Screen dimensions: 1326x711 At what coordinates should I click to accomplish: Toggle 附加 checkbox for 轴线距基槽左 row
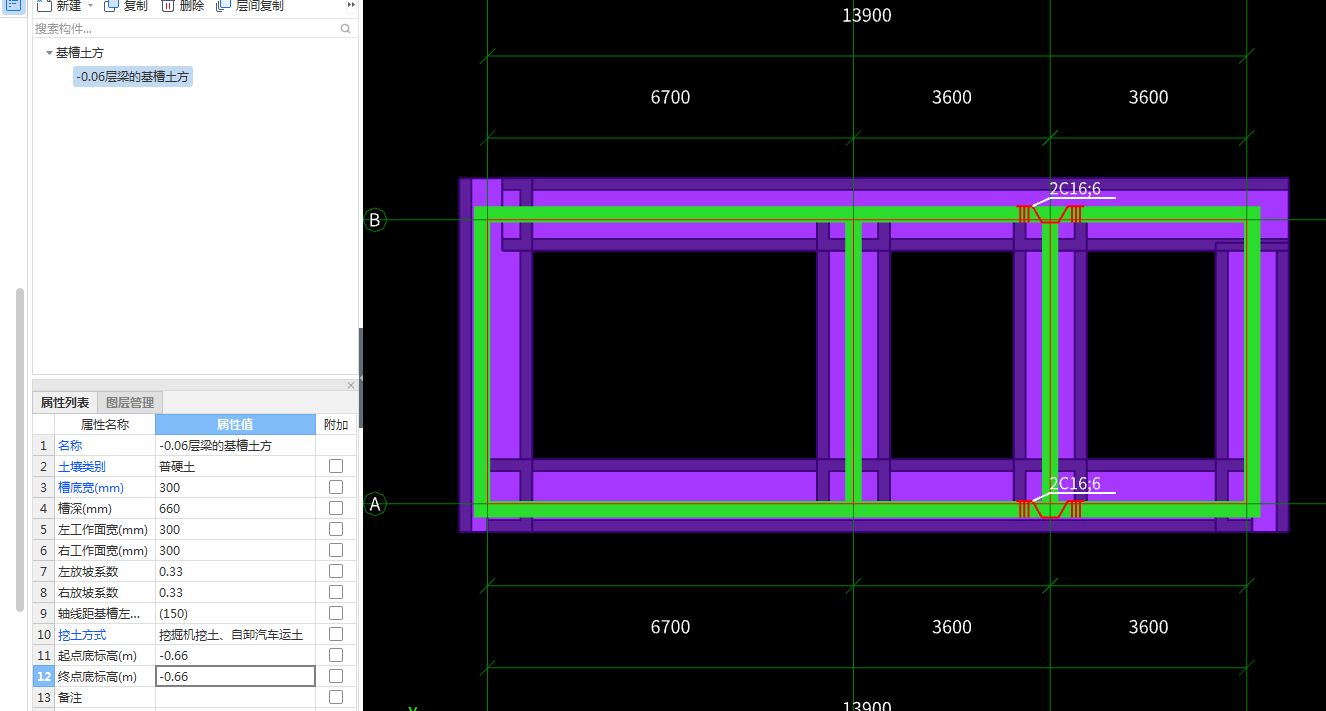coord(336,613)
